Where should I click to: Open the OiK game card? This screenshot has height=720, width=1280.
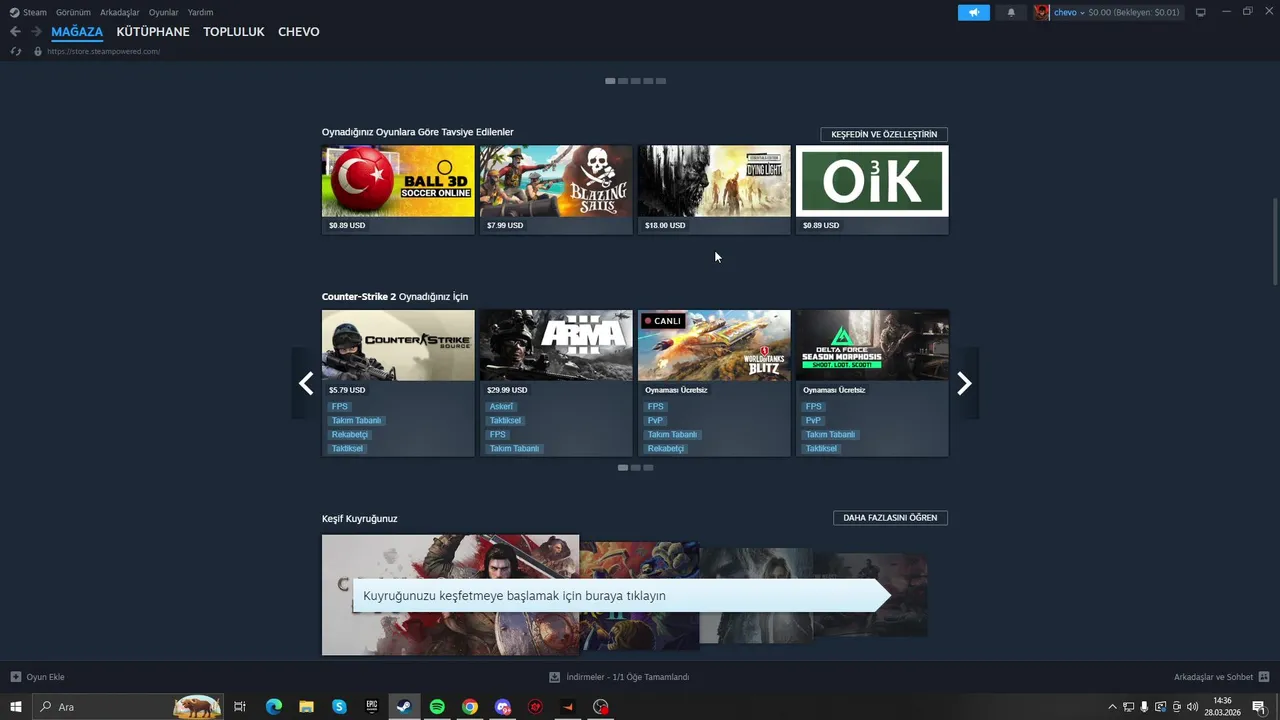click(872, 190)
